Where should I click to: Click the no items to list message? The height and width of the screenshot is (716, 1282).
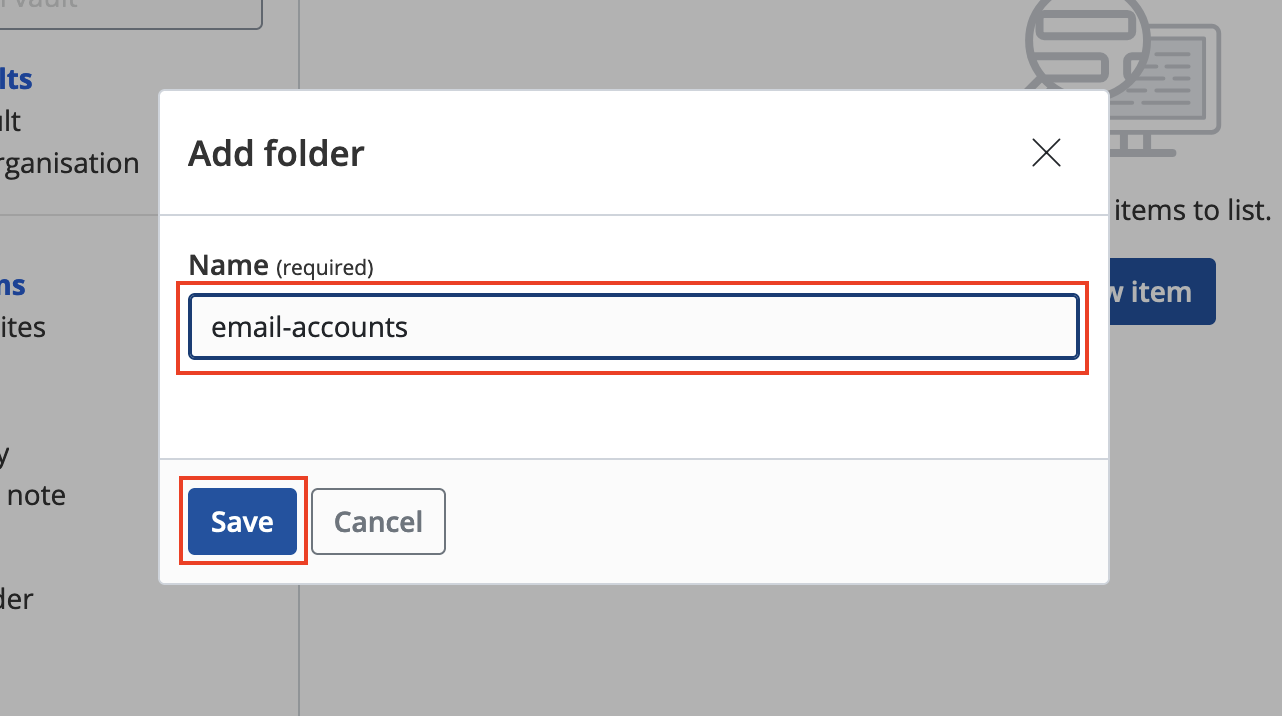pos(1190,210)
